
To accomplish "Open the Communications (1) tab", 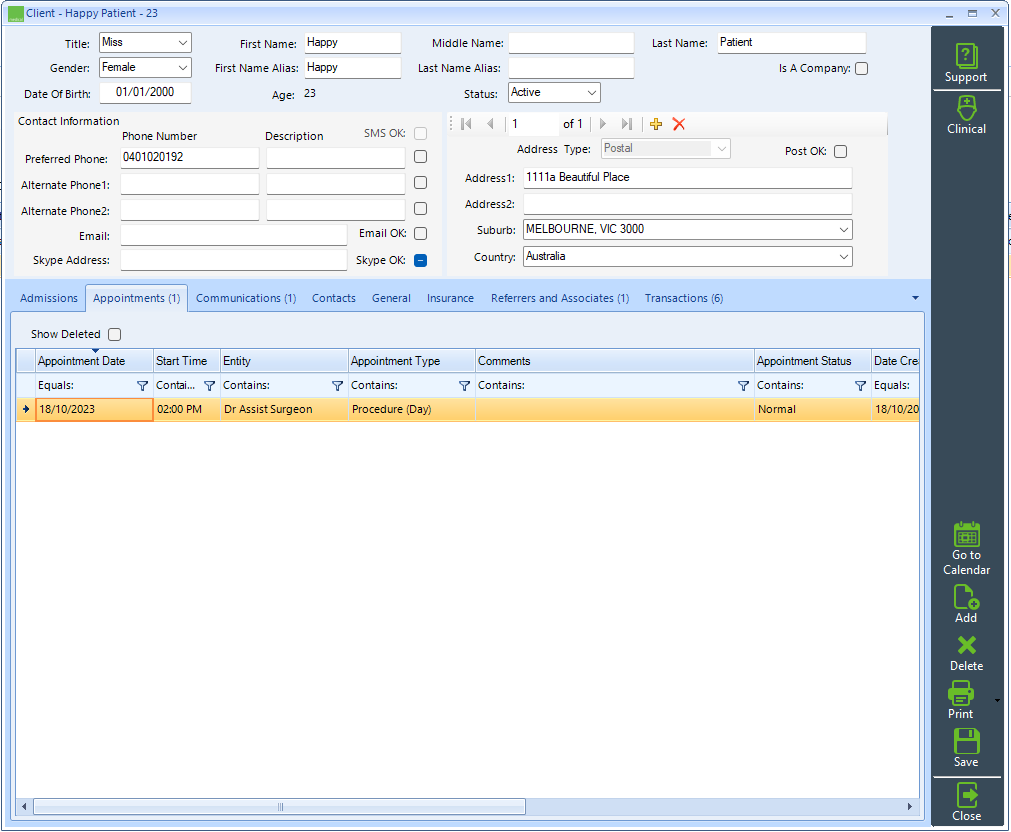I will (x=245, y=298).
